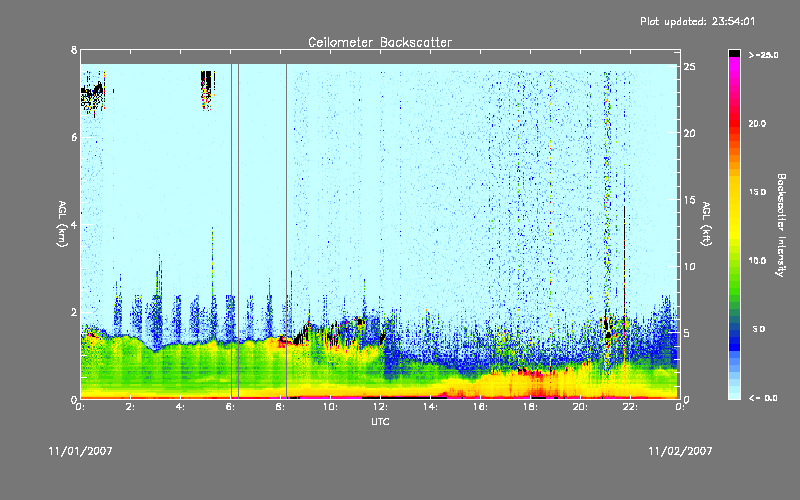The height and width of the screenshot is (500, 800).
Task: Click the "AGL (km)" left axis label
Action: [x=62, y=224]
